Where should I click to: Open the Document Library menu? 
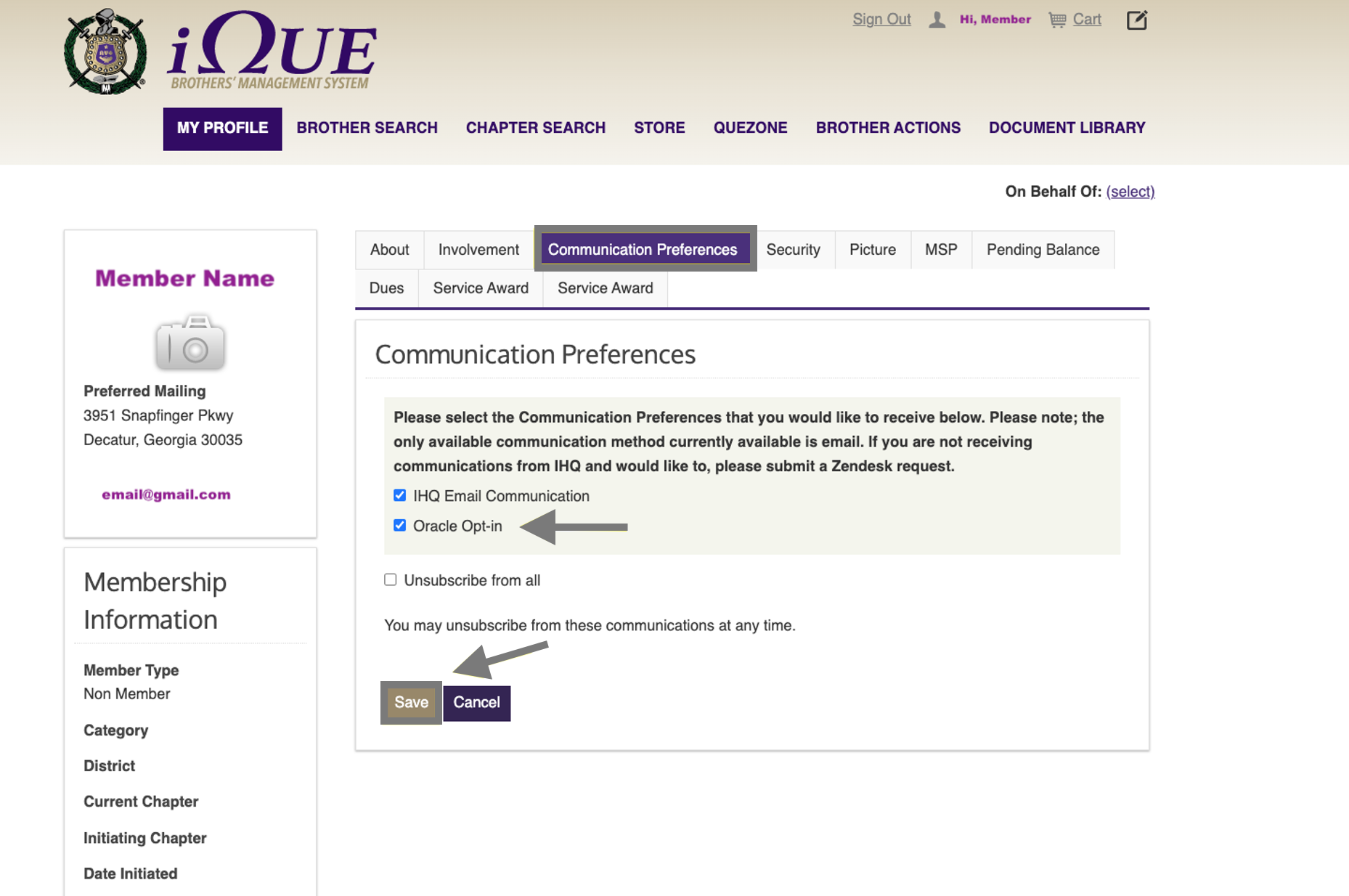pyautogui.click(x=1067, y=128)
